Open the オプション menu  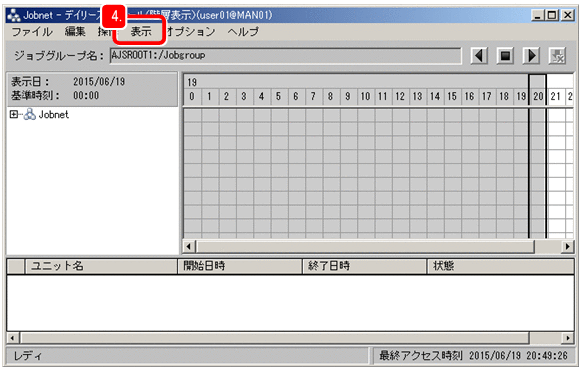click(191, 32)
